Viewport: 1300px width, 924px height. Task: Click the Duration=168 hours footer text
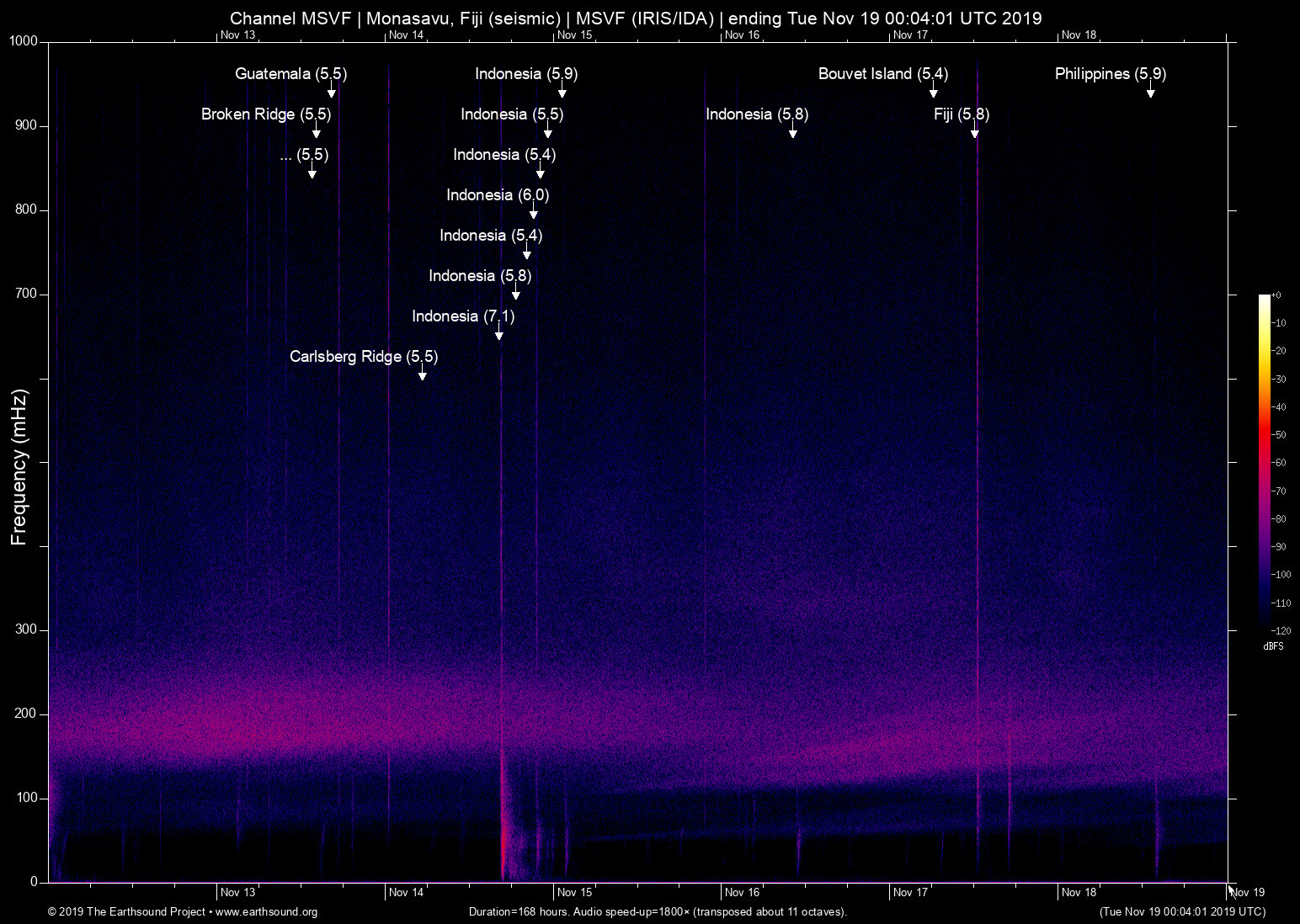657,912
